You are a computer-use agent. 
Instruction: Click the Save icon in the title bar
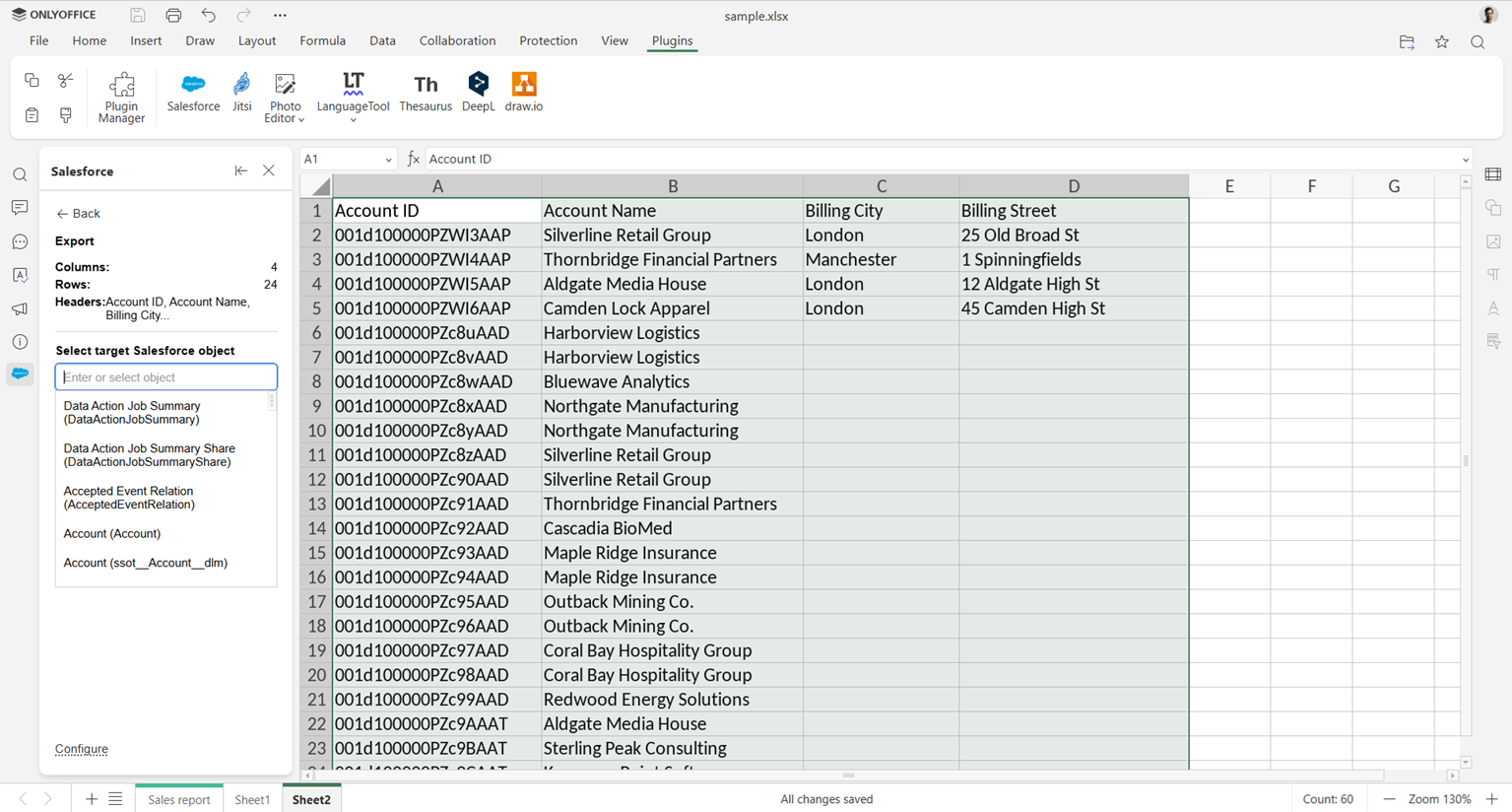click(x=138, y=15)
